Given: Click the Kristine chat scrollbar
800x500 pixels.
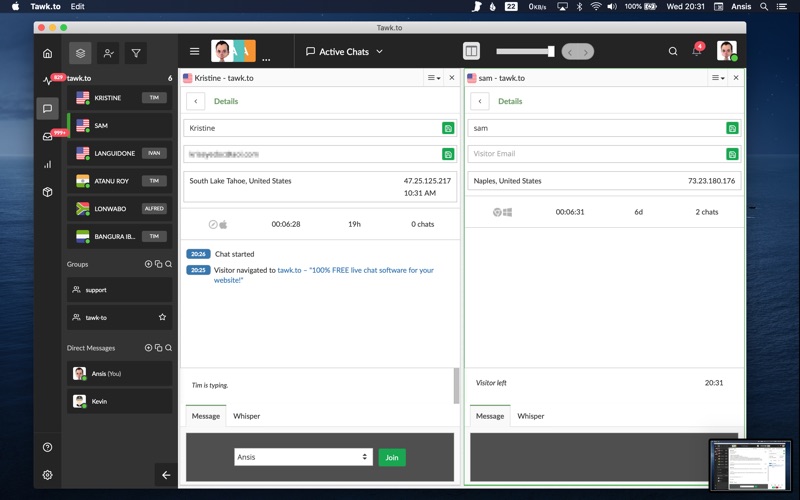Looking at the screenshot, I should [456, 386].
